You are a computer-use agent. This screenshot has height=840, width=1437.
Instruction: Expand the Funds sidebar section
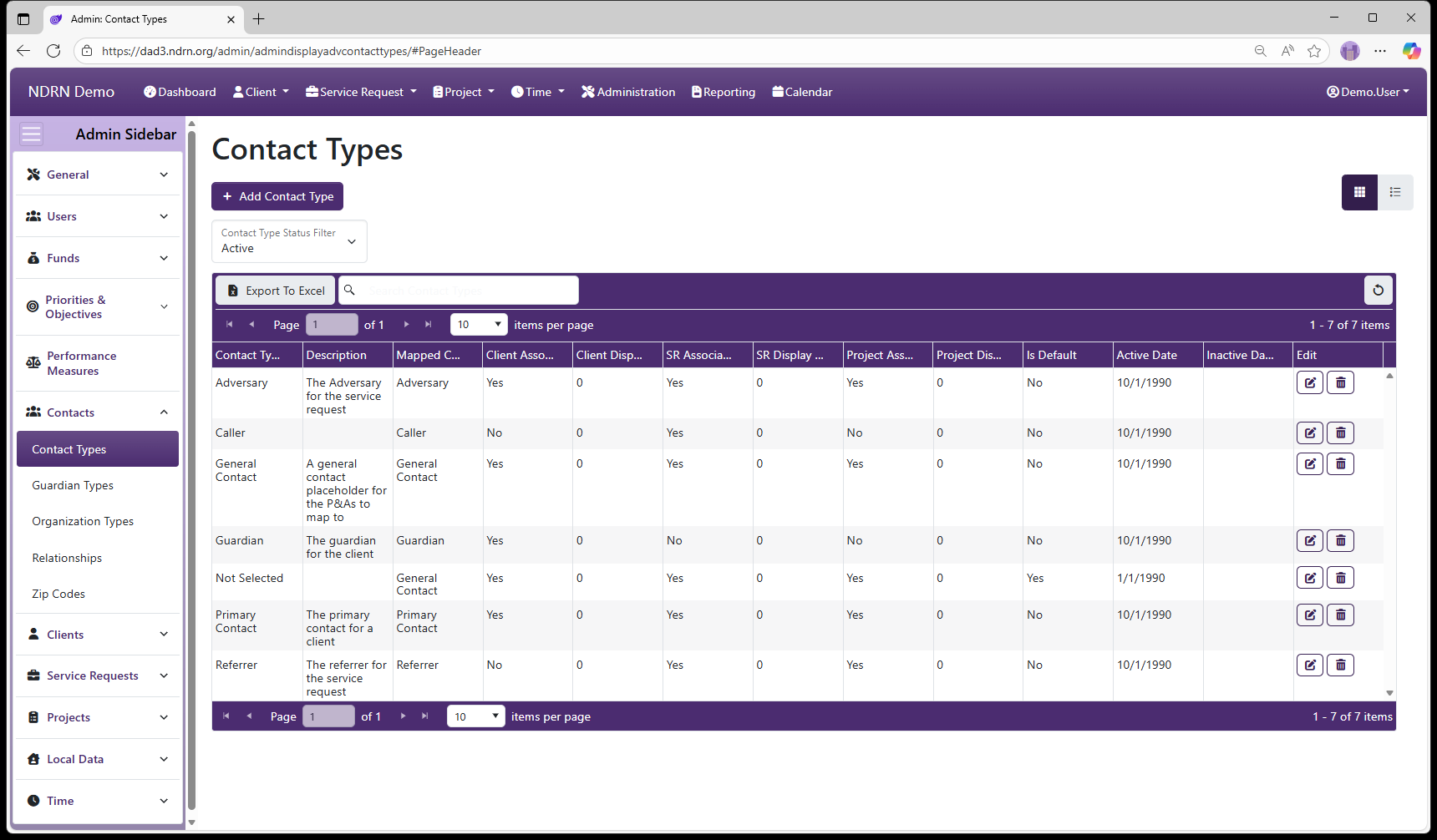click(98, 258)
